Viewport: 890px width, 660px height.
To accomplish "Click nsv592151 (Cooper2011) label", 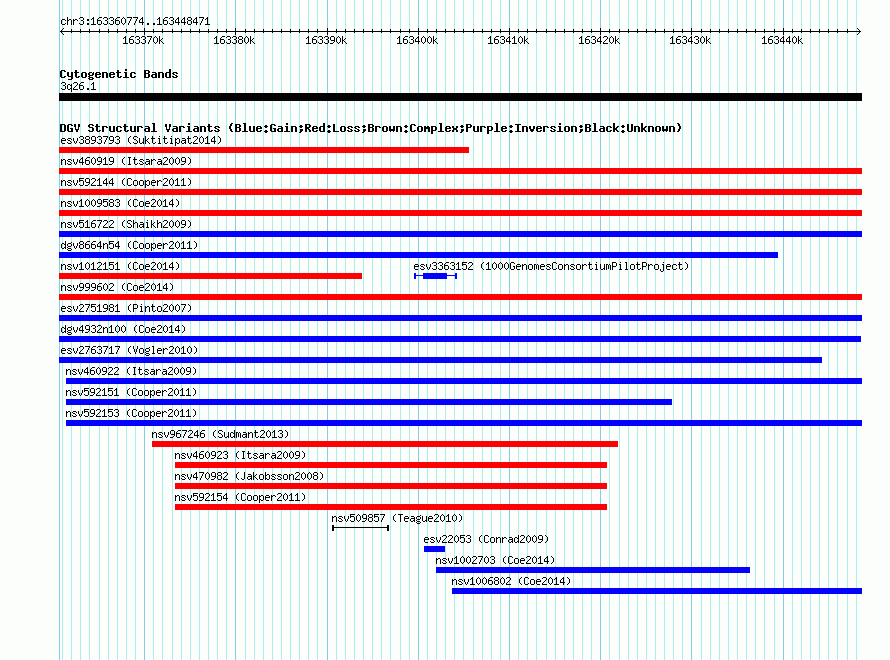I will tap(131, 392).
